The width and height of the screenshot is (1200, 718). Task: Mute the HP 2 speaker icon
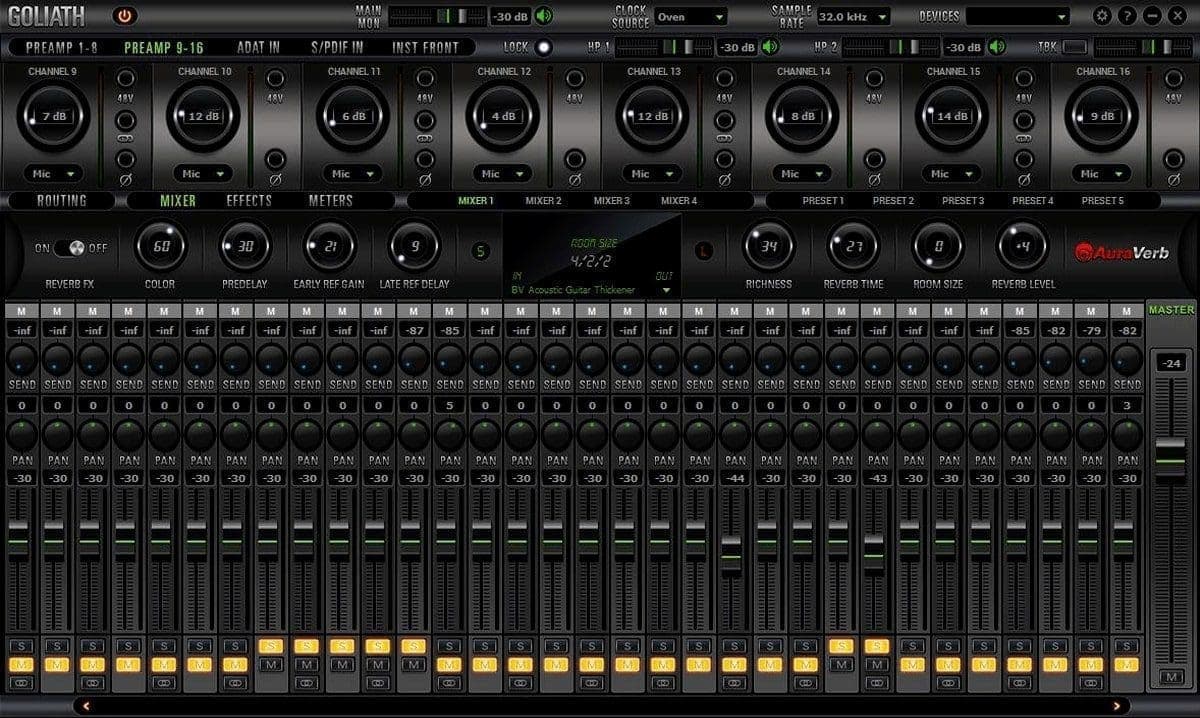click(997, 47)
